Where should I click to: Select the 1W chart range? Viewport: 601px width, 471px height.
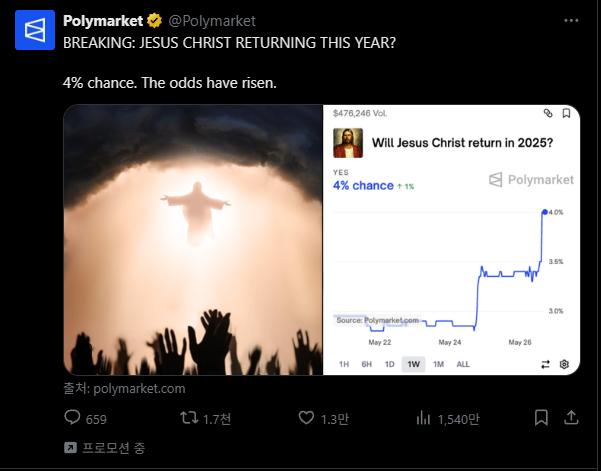(x=414, y=364)
